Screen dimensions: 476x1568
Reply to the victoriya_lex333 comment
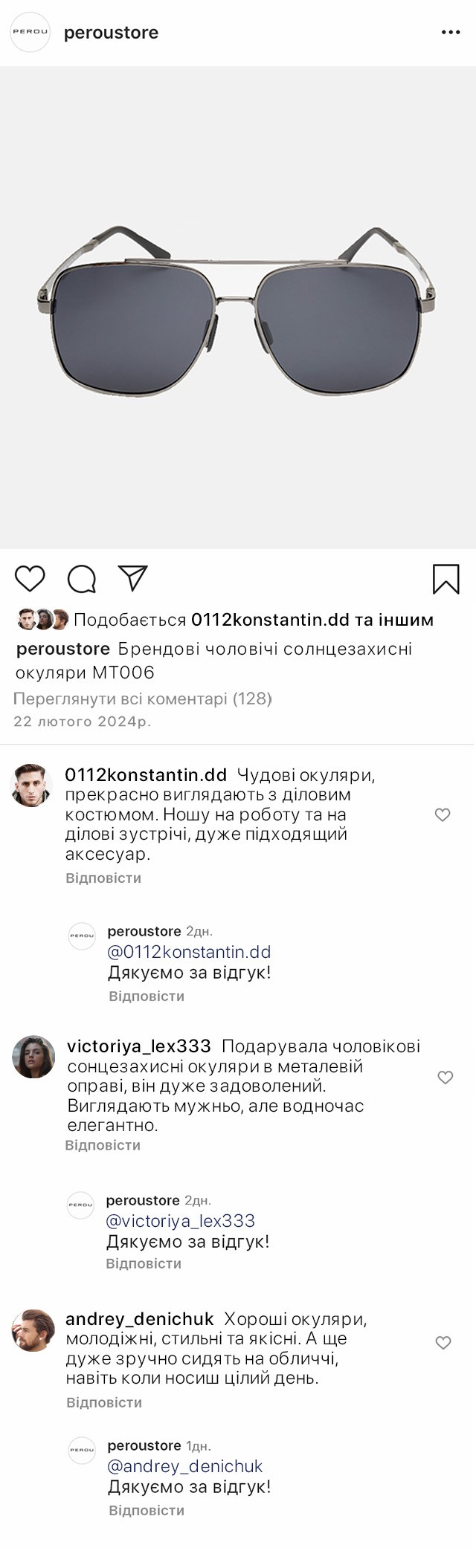click(x=103, y=1145)
